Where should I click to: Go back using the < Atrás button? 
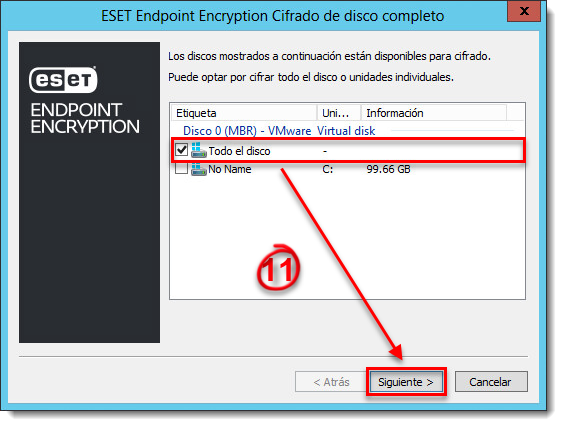pyautogui.click(x=331, y=382)
